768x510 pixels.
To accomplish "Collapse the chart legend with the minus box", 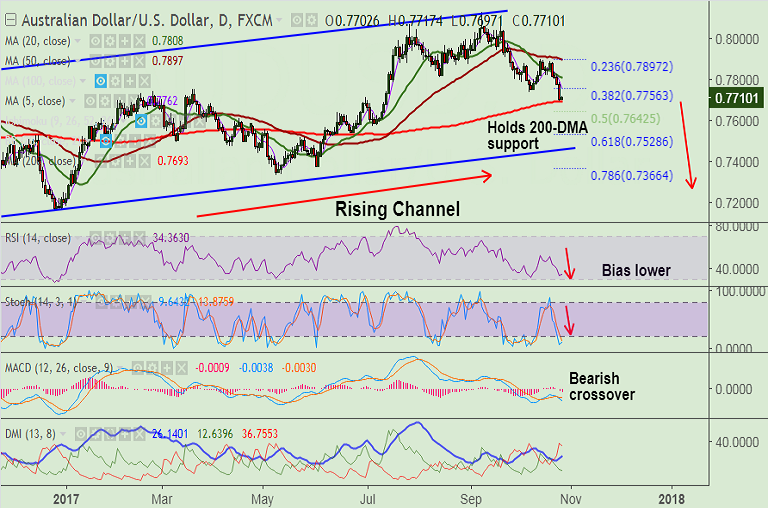I will pos(10,20).
